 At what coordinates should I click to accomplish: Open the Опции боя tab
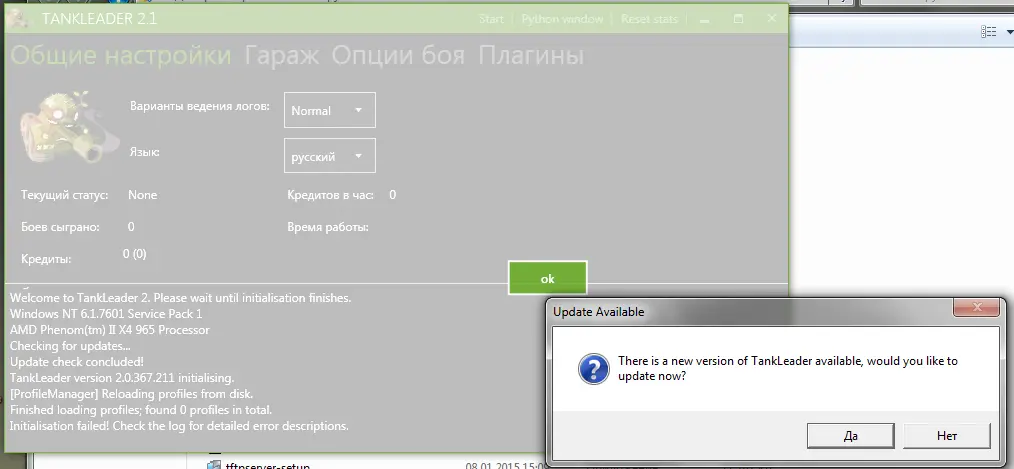398,56
